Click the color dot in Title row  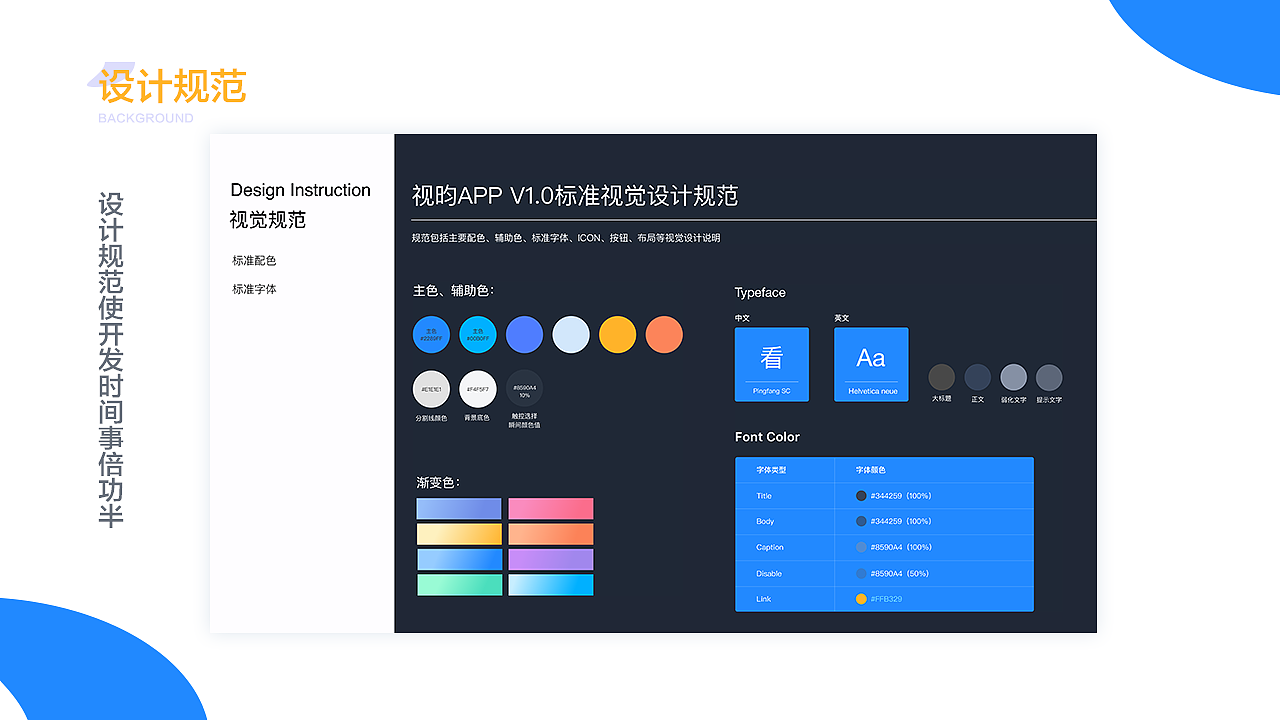(861, 496)
